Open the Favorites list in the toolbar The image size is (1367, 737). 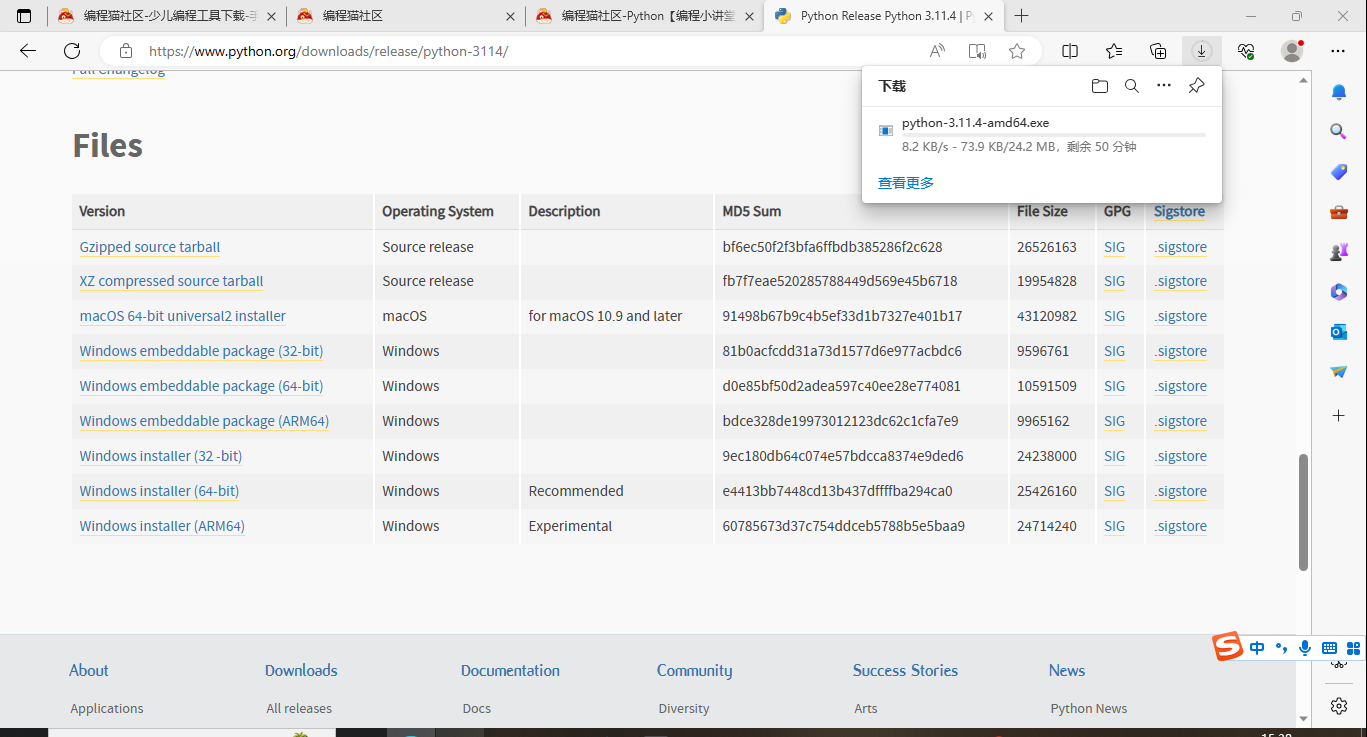click(1114, 51)
